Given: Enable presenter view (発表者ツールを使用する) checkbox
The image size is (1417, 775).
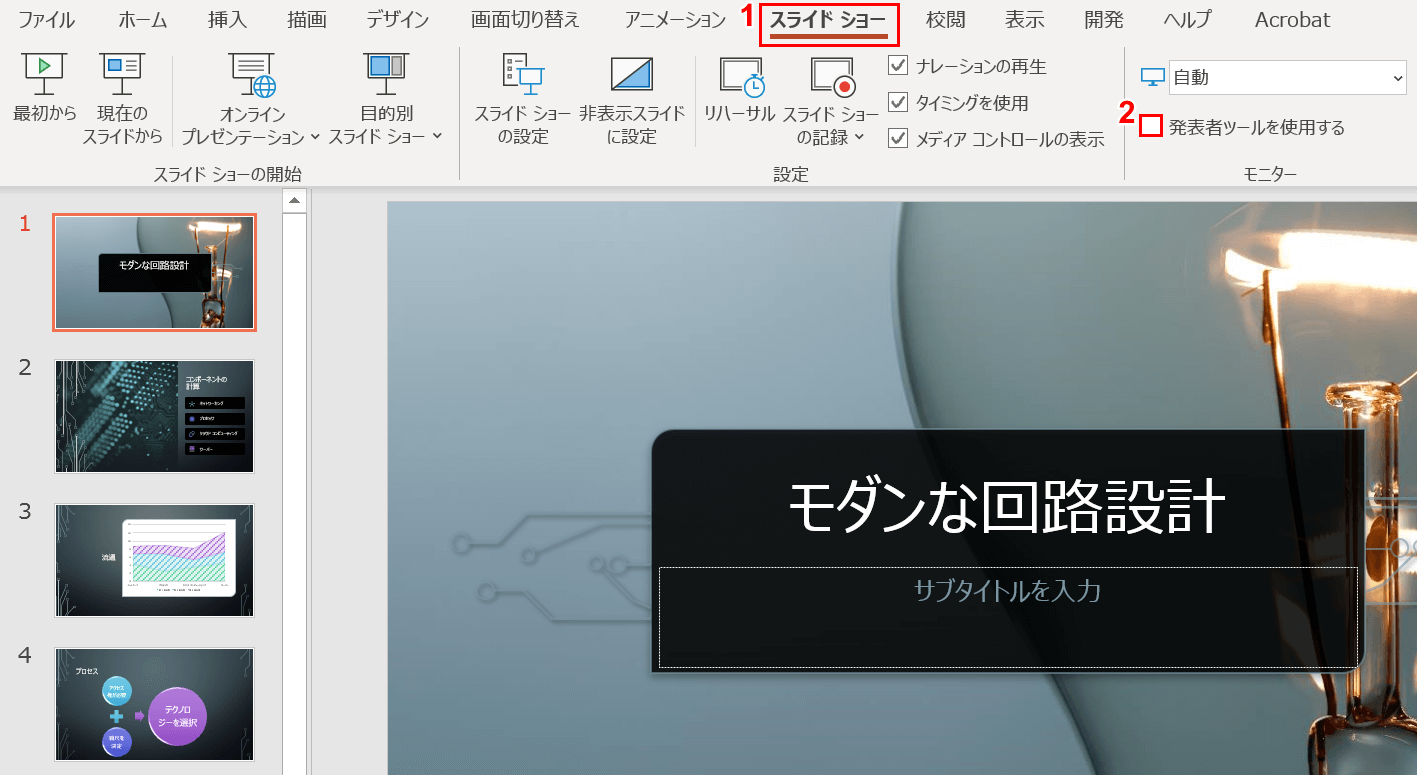Looking at the screenshot, I should pyautogui.click(x=1151, y=127).
